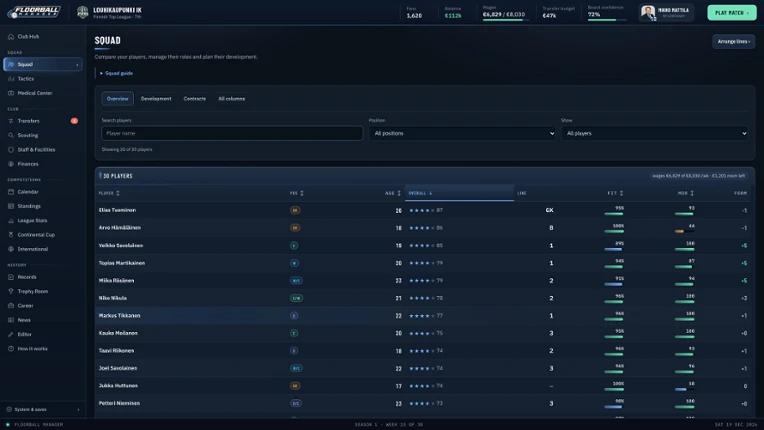The image size is (764, 430).
Task: Open Club Hub via its home icon
Action: pyautogui.click(x=11, y=37)
